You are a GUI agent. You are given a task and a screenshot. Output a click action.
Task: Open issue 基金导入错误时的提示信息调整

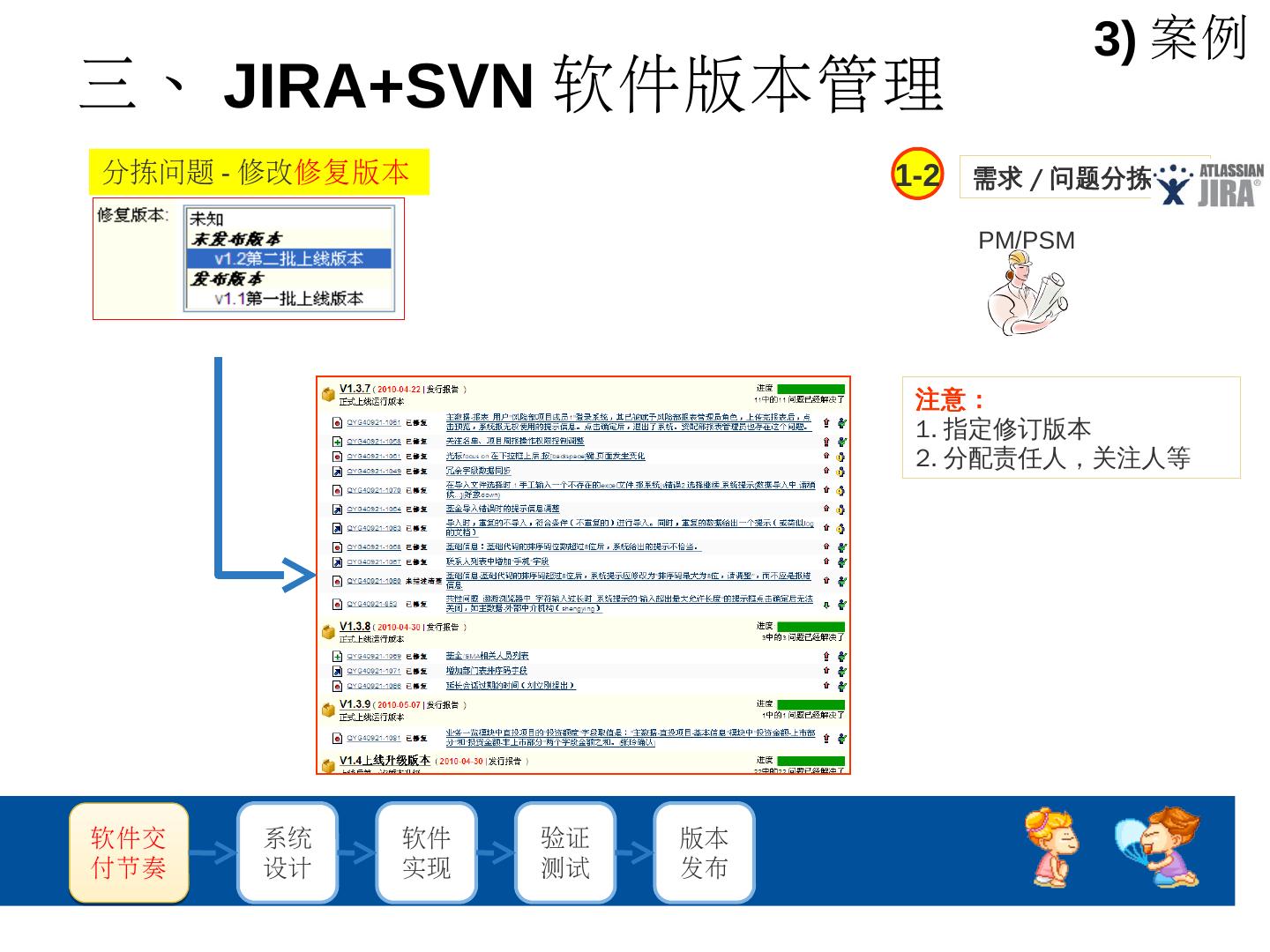503,509
